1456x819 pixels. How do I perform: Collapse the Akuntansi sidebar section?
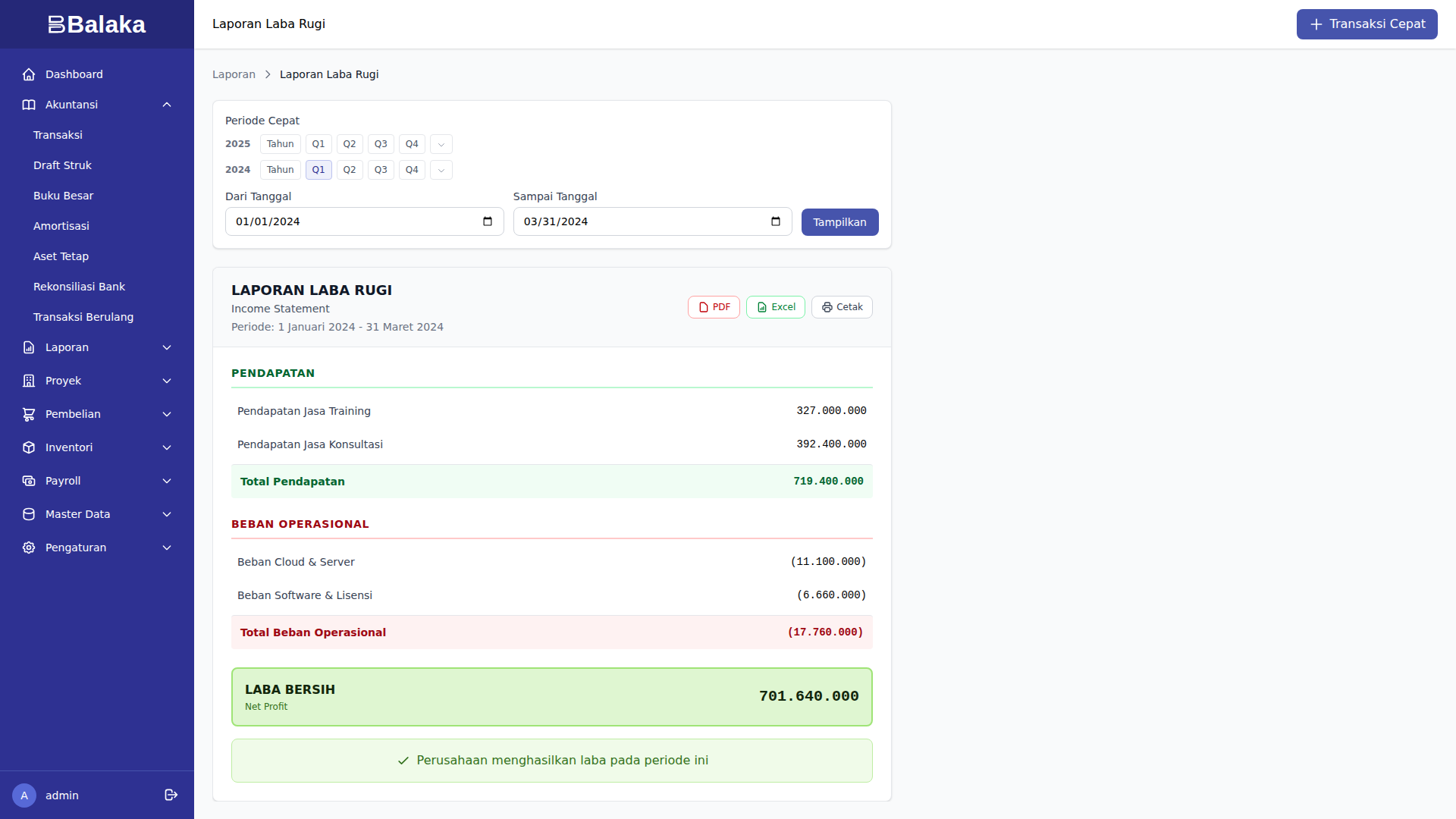167,105
